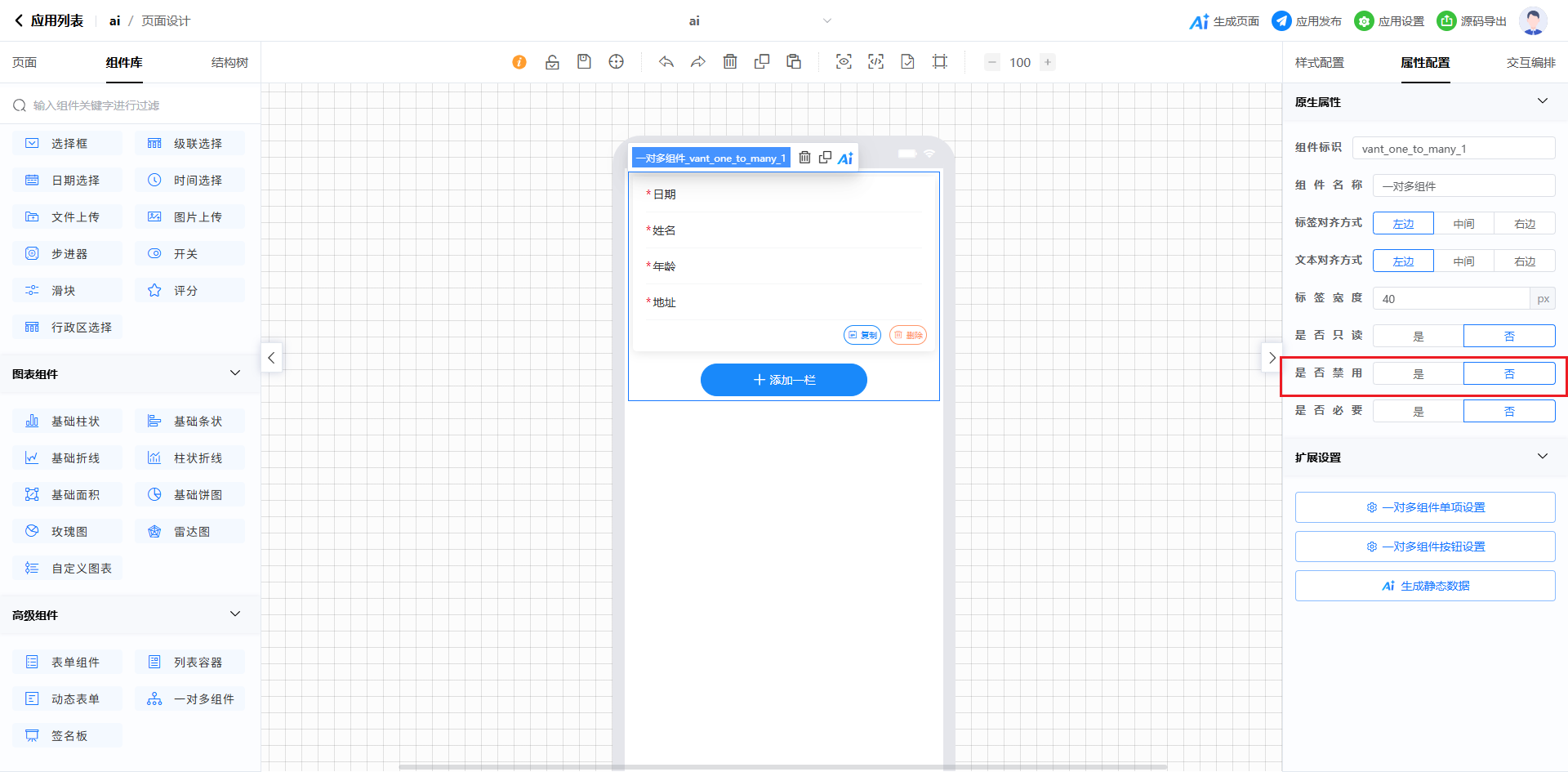Set 是否禁用 to 是
This screenshot has width=1568, height=772.
point(1418,373)
